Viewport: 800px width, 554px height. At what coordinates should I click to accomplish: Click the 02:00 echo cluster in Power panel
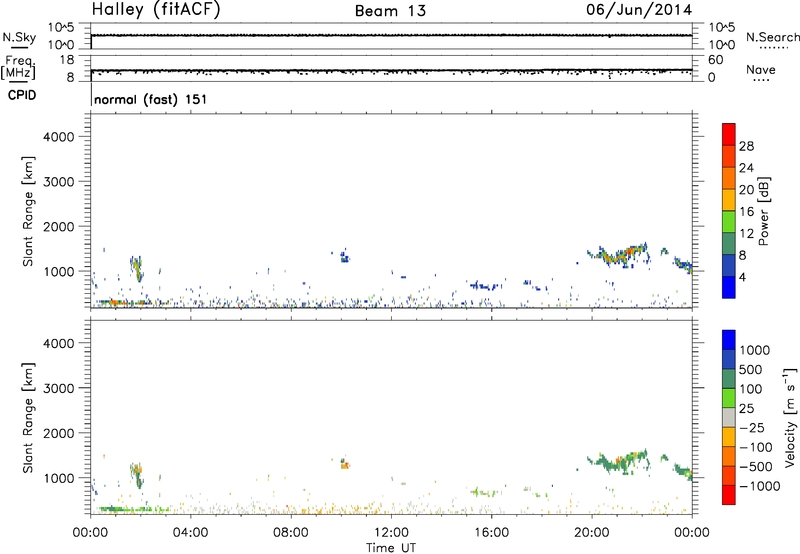point(137,268)
